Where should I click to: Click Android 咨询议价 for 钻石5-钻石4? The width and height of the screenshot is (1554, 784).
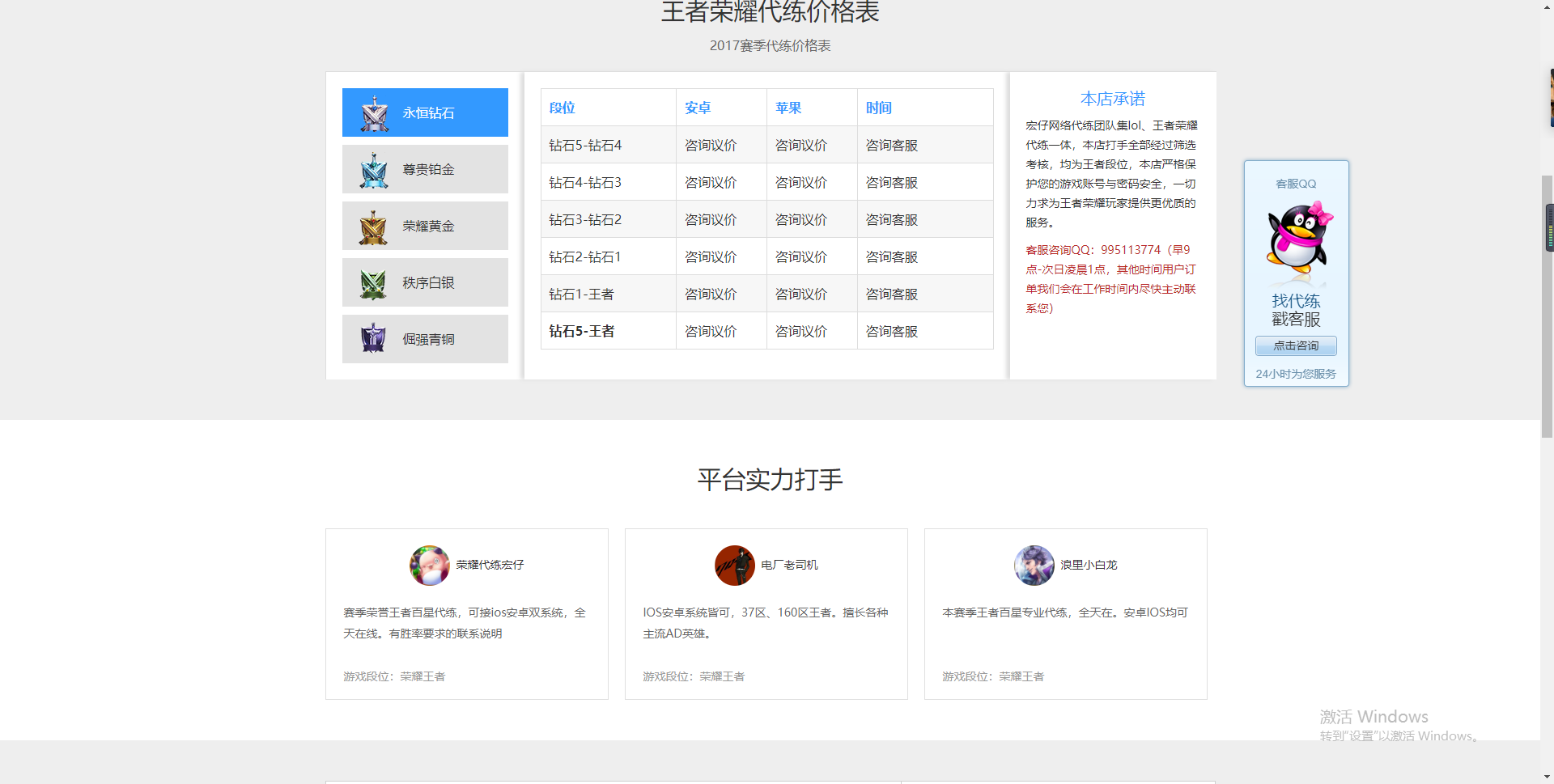(711, 146)
